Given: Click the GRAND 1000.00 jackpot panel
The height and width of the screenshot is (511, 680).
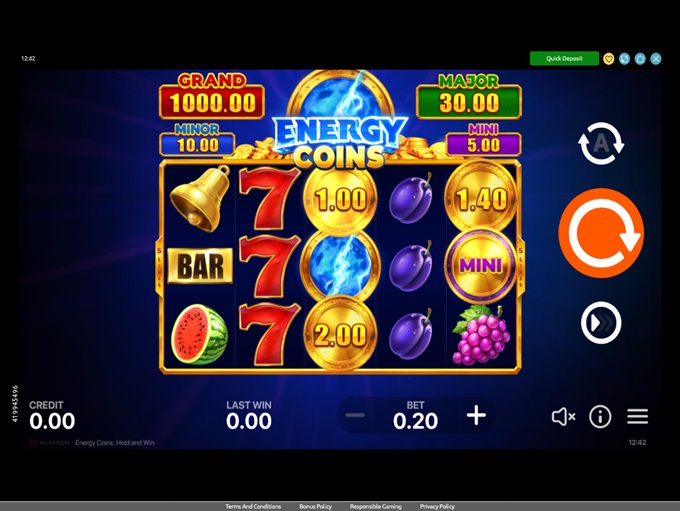Looking at the screenshot, I should [x=212, y=97].
